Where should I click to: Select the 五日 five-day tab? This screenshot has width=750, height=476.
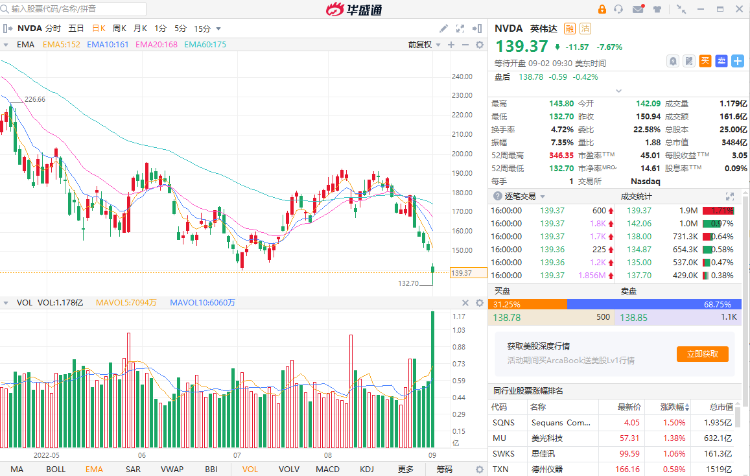76,29
